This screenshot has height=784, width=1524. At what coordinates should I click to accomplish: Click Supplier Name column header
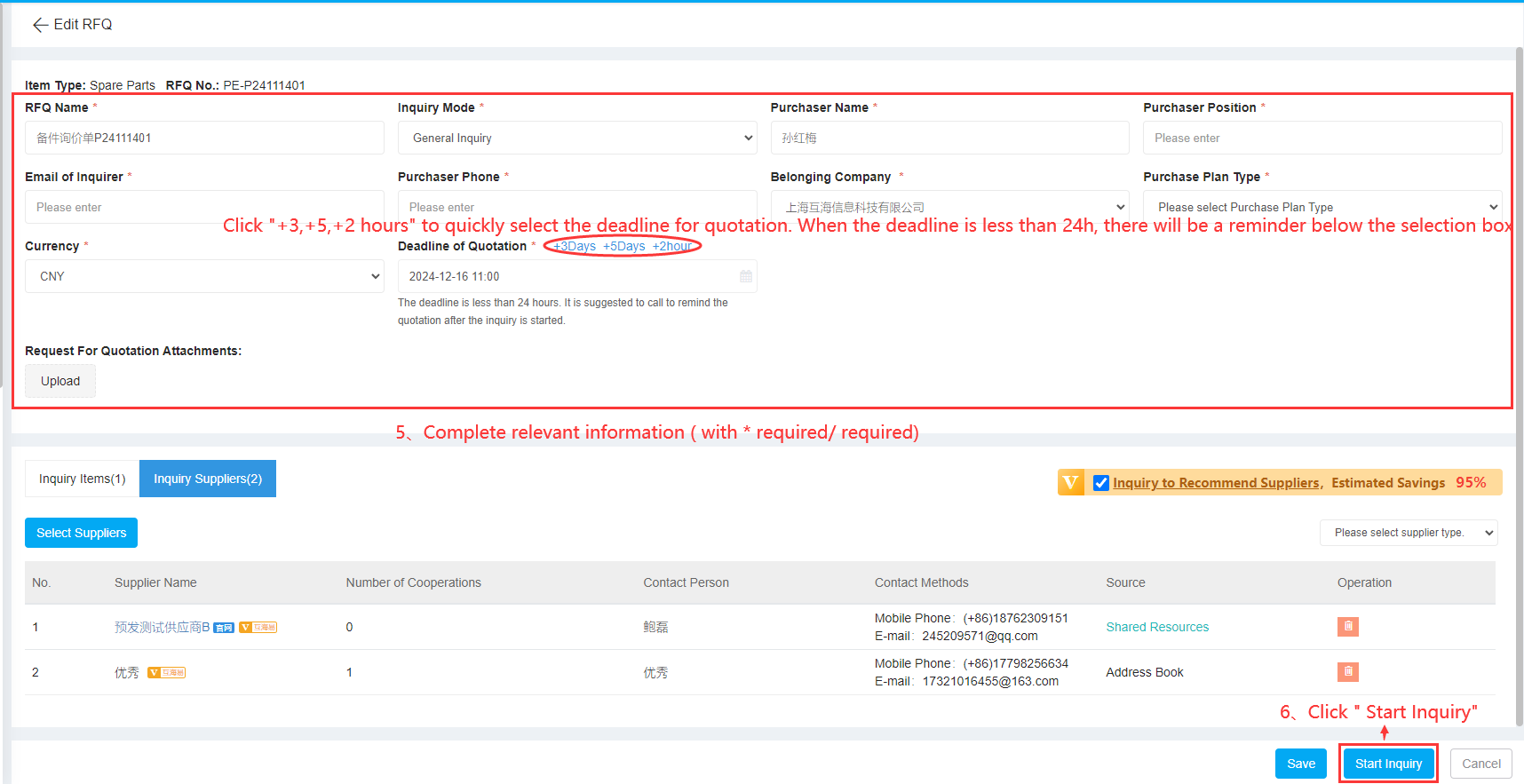(155, 582)
